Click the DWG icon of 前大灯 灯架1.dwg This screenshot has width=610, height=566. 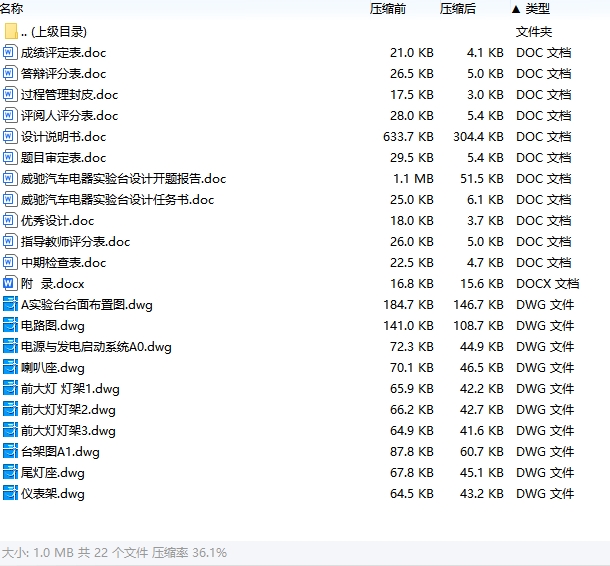(10, 389)
